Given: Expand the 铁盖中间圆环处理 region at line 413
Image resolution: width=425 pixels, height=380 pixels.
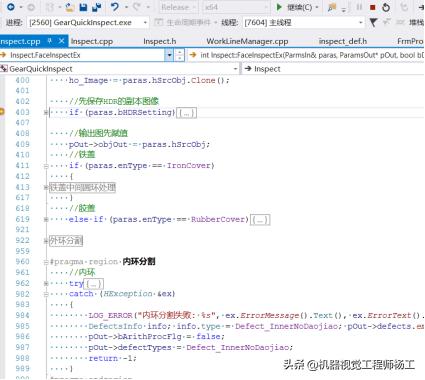Looking at the screenshot, I should click(46, 187).
